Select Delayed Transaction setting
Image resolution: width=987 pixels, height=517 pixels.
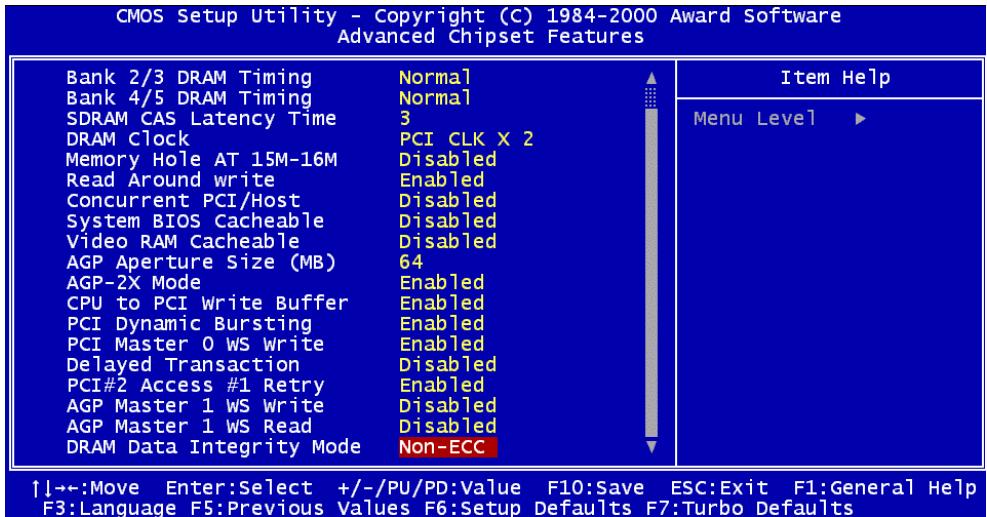tap(183, 365)
